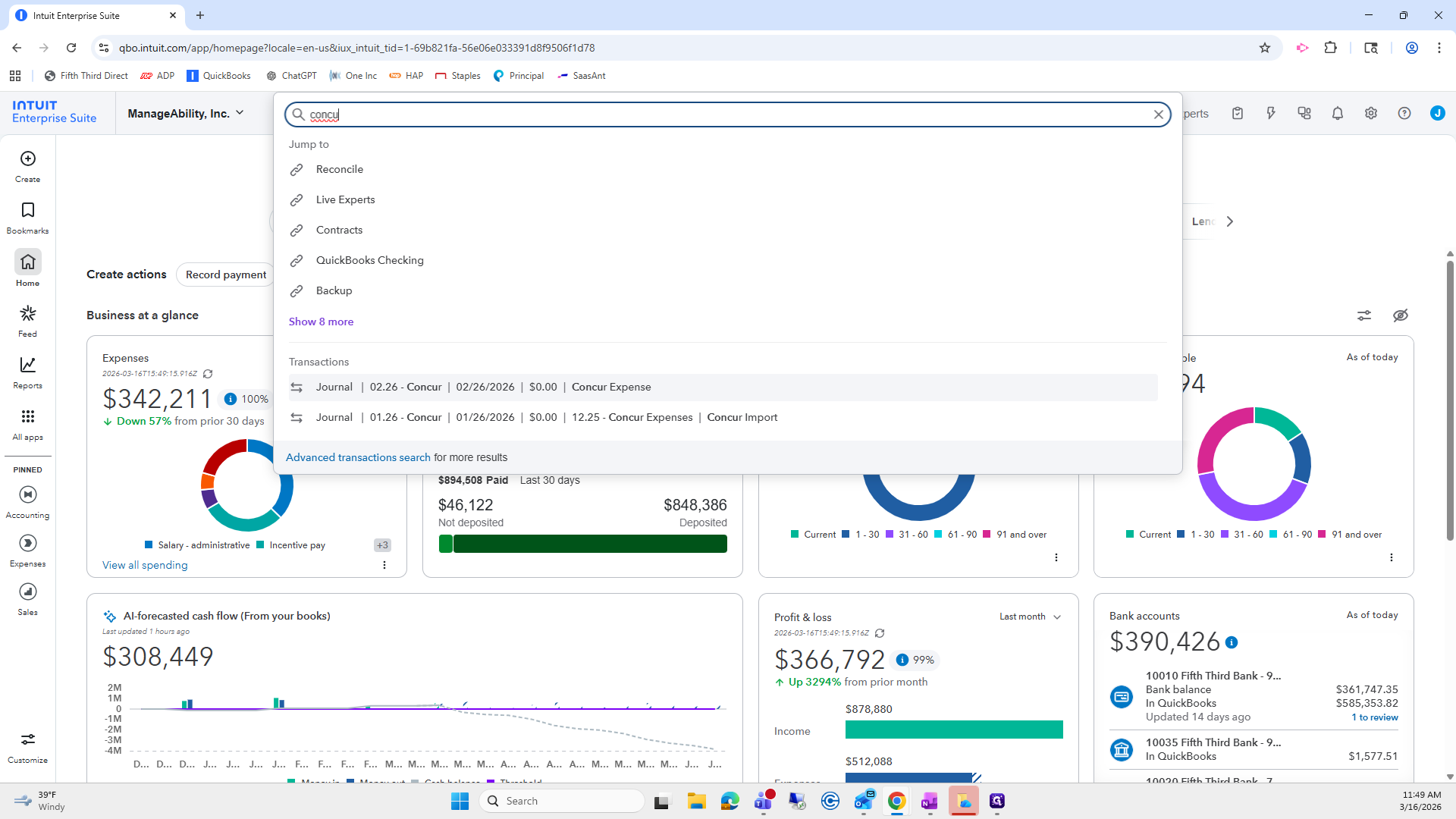
Task: Expand the ManageAbility, Inc. company dropdown
Action: coord(186,114)
